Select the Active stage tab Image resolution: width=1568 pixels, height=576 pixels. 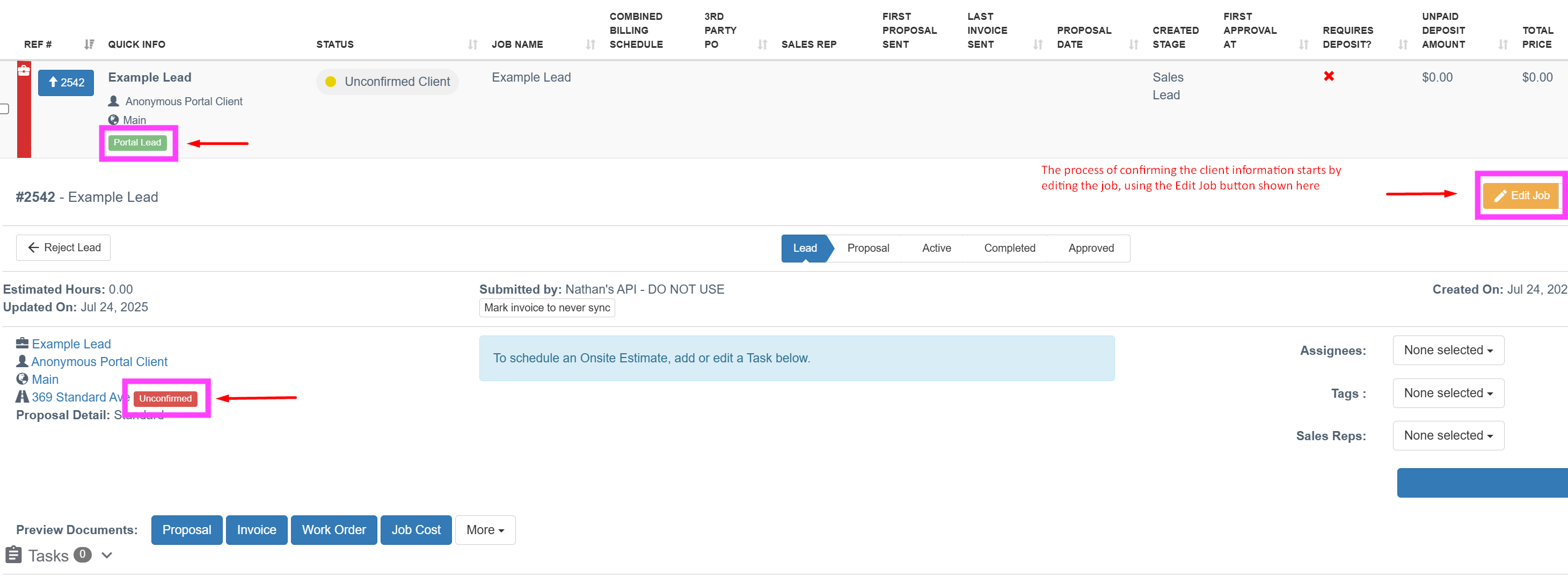[x=936, y=248]
